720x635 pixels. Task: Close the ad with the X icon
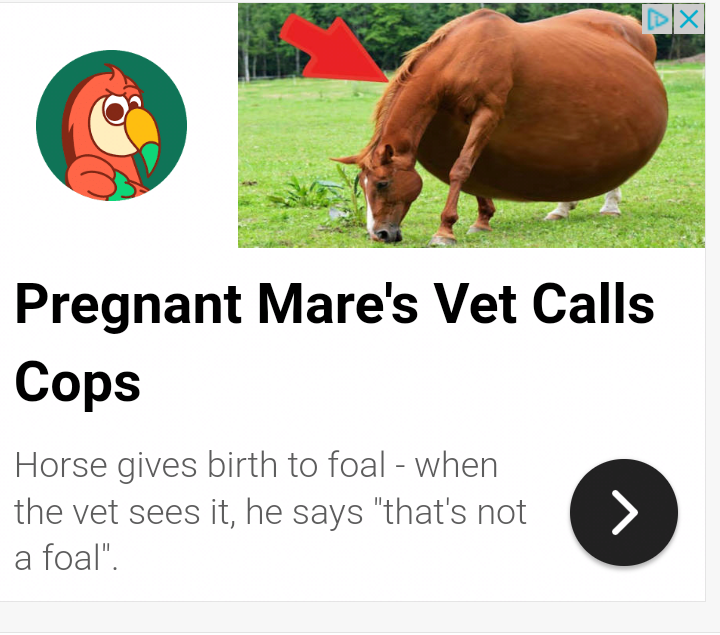tap(689, 19)
